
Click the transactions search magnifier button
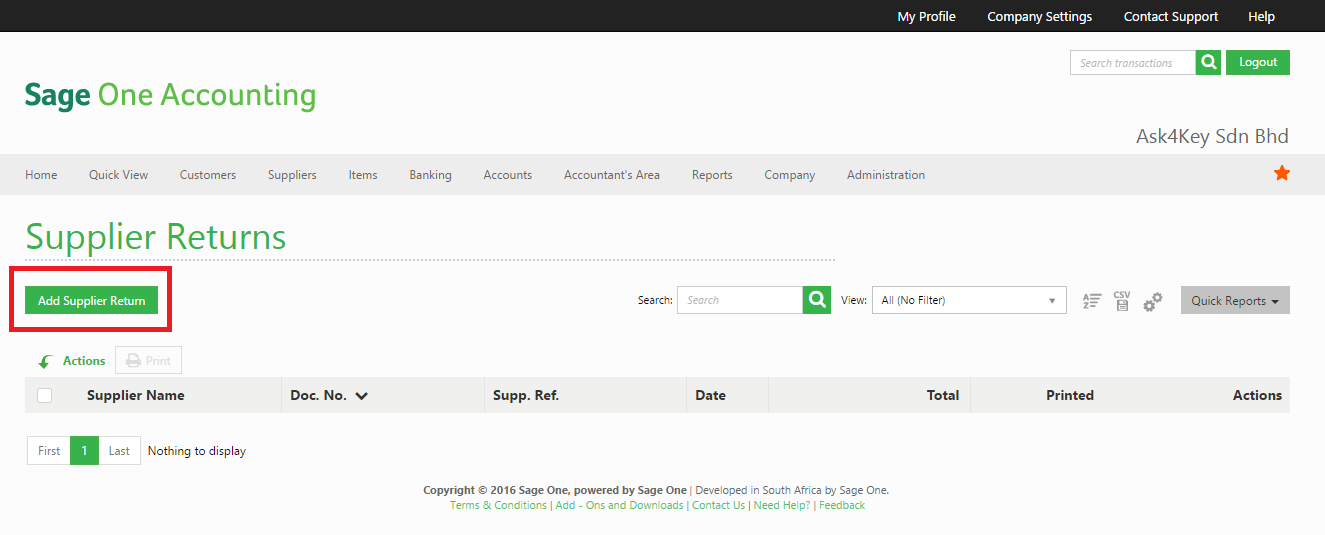1209,62
